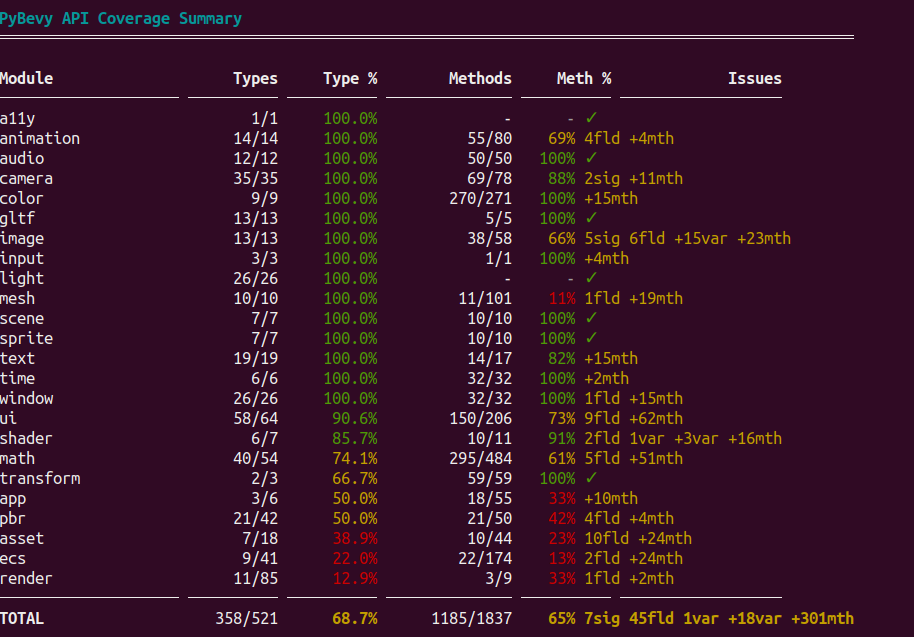Click the mesh module name
This screenshot has width=914, height=637.
(17, 299)
